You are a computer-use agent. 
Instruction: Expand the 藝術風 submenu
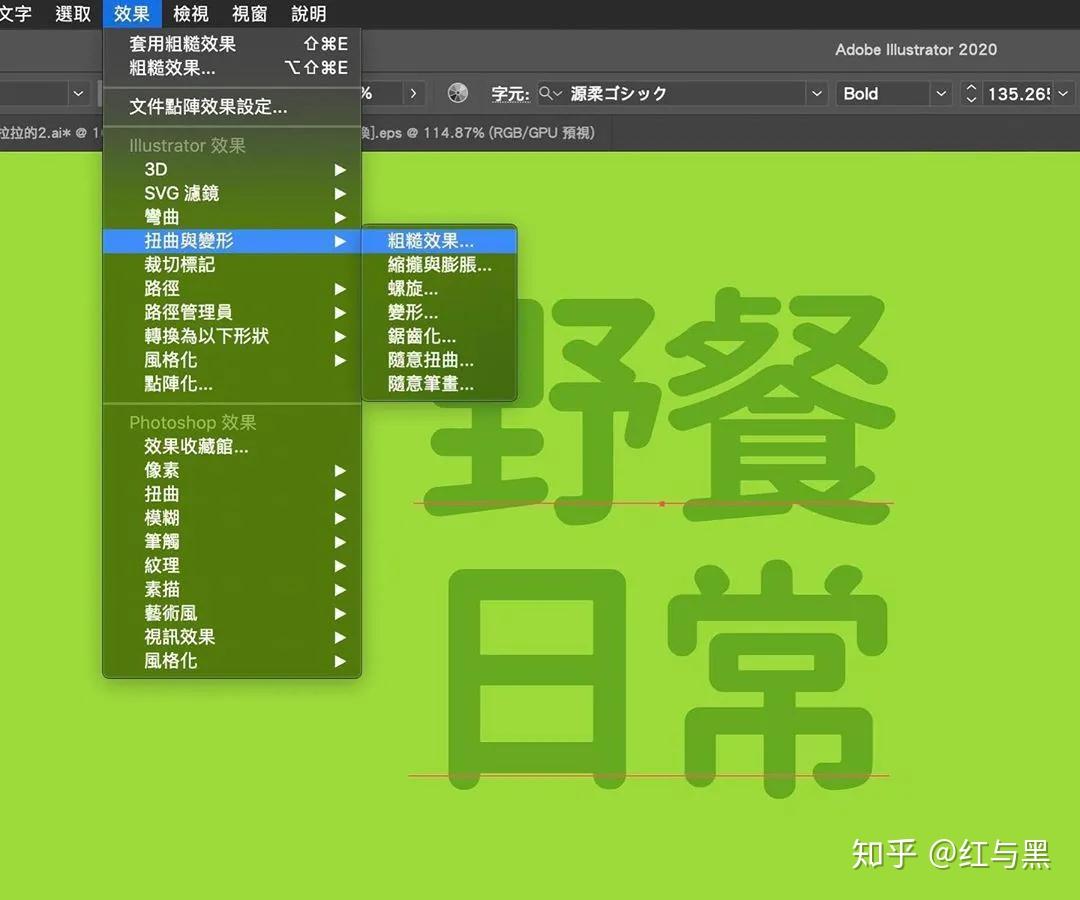coord(232,613)
